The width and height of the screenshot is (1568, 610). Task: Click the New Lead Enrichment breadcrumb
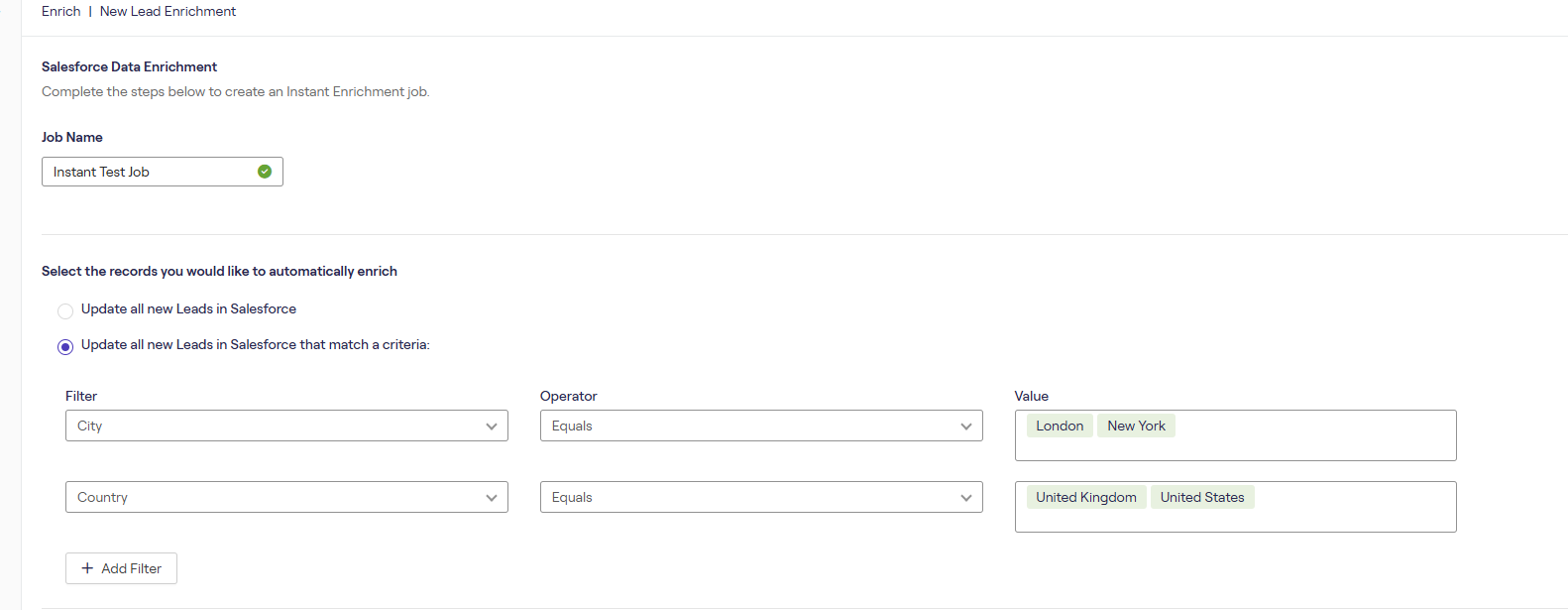tap(168, 11)
